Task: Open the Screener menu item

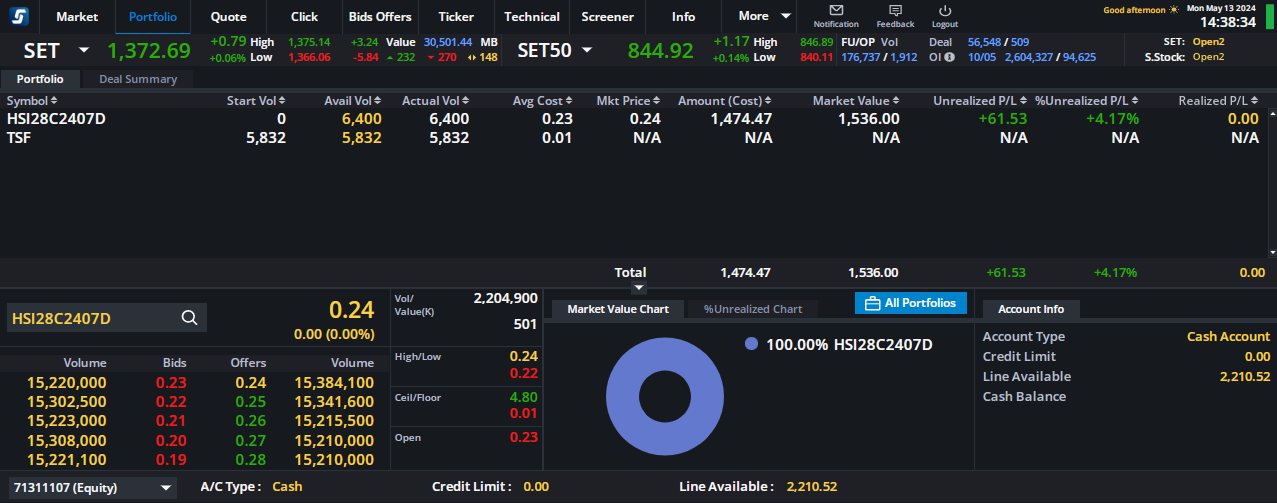Action: pyautogui.click(x=607, y=16)
